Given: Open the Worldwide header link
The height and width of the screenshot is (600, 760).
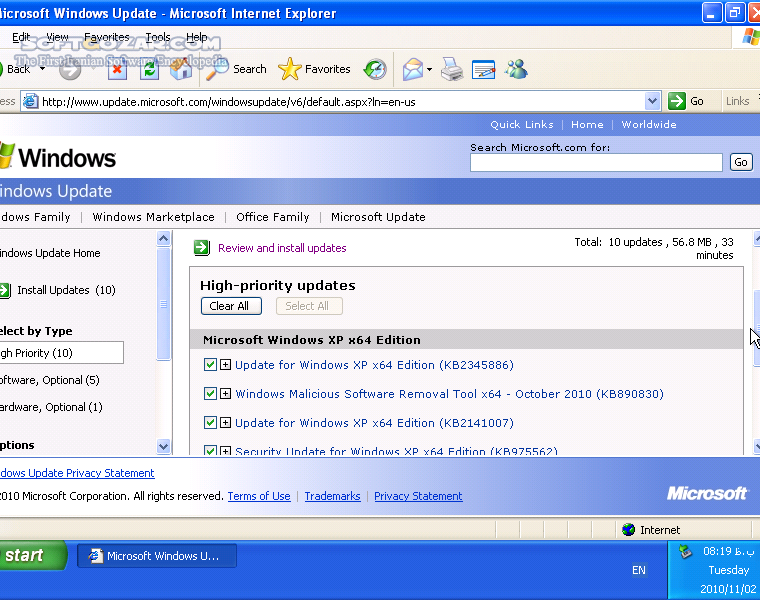Looking at the screenshot, I should point(649,125).
